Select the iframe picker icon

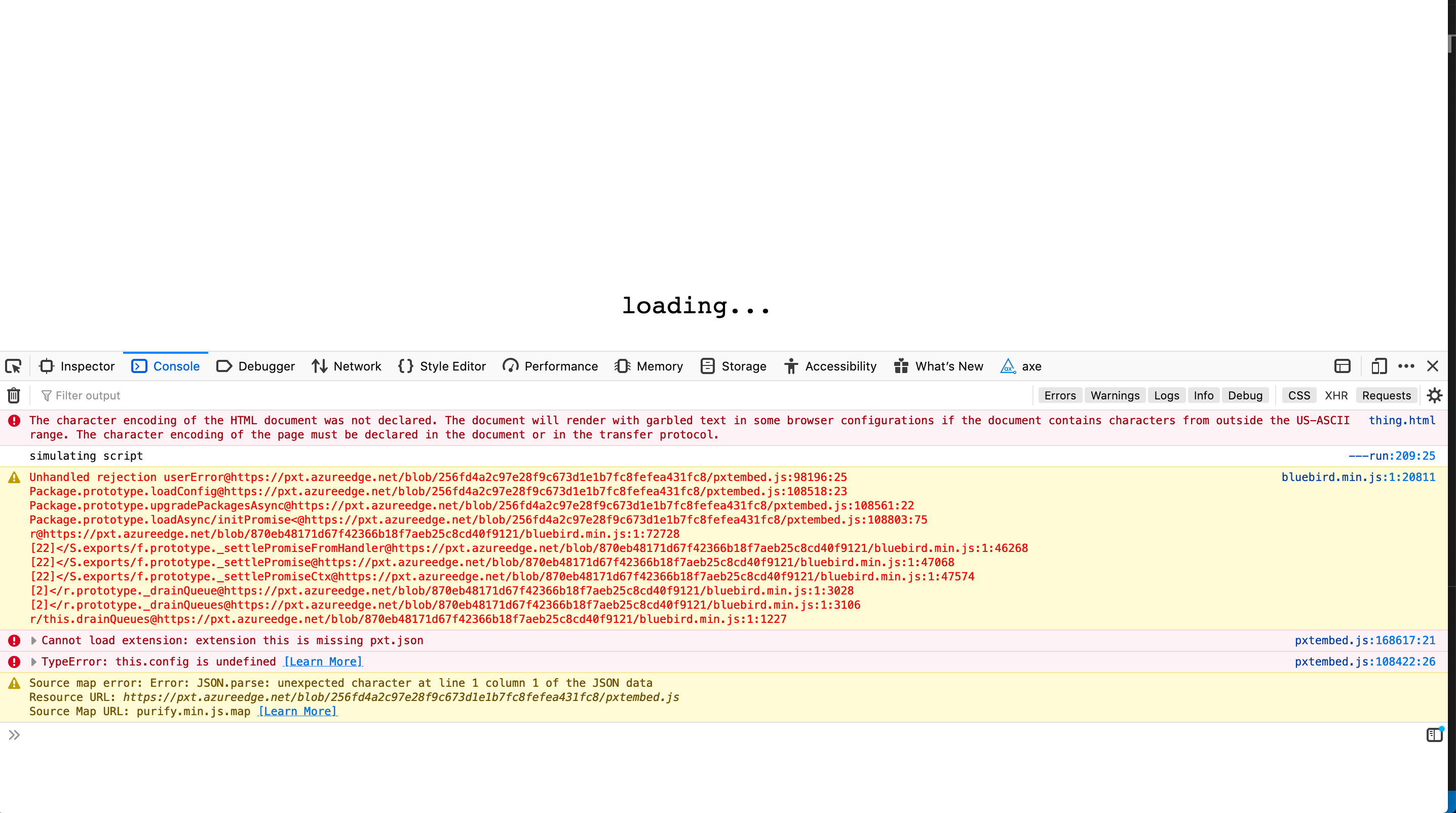[x=1342, y=366]
